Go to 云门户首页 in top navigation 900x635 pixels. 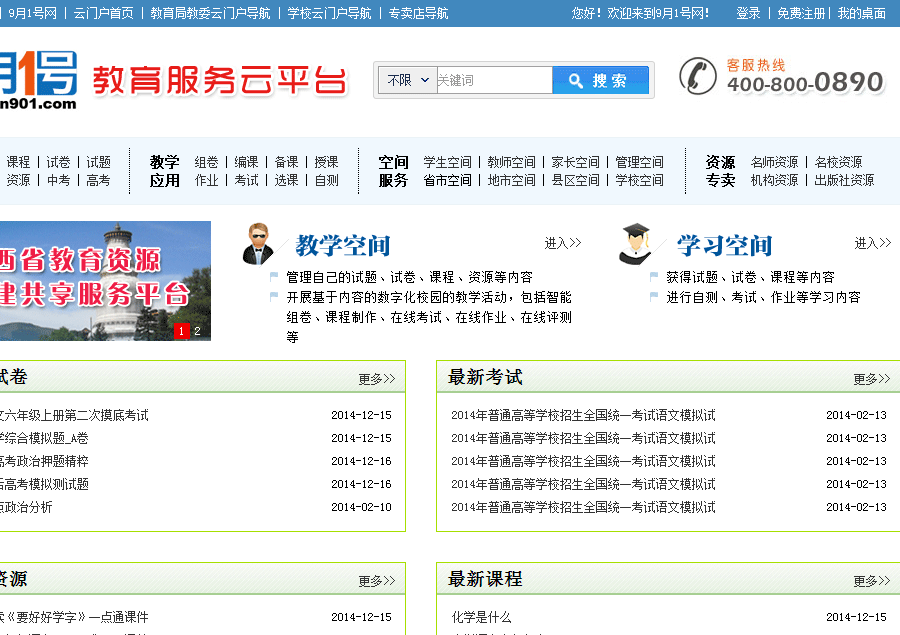[103, 13]
